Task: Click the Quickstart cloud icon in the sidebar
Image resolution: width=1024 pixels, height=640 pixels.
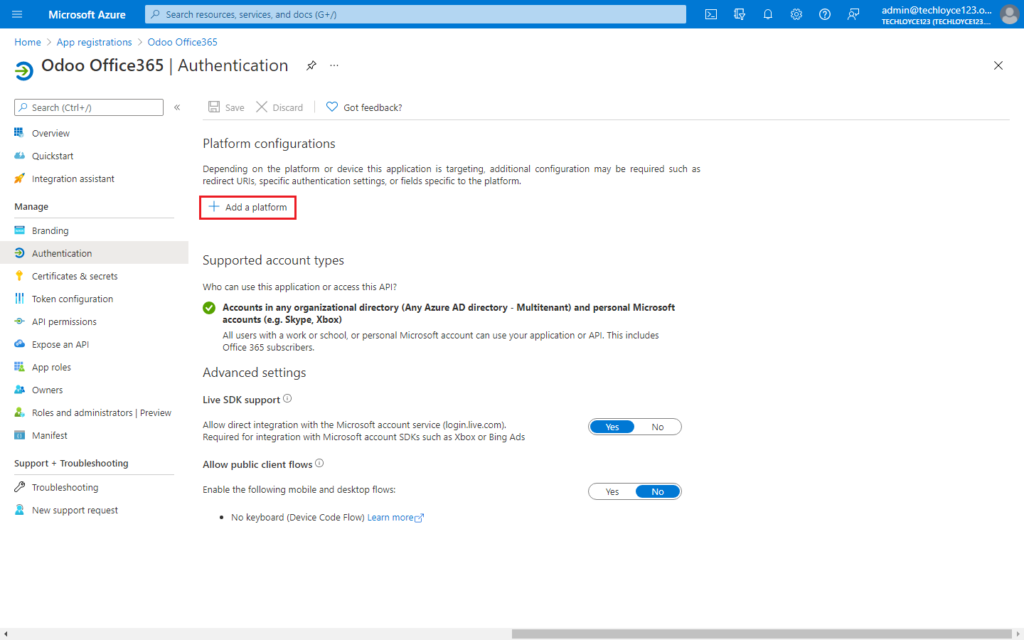Action: click(x=19, y=155)
